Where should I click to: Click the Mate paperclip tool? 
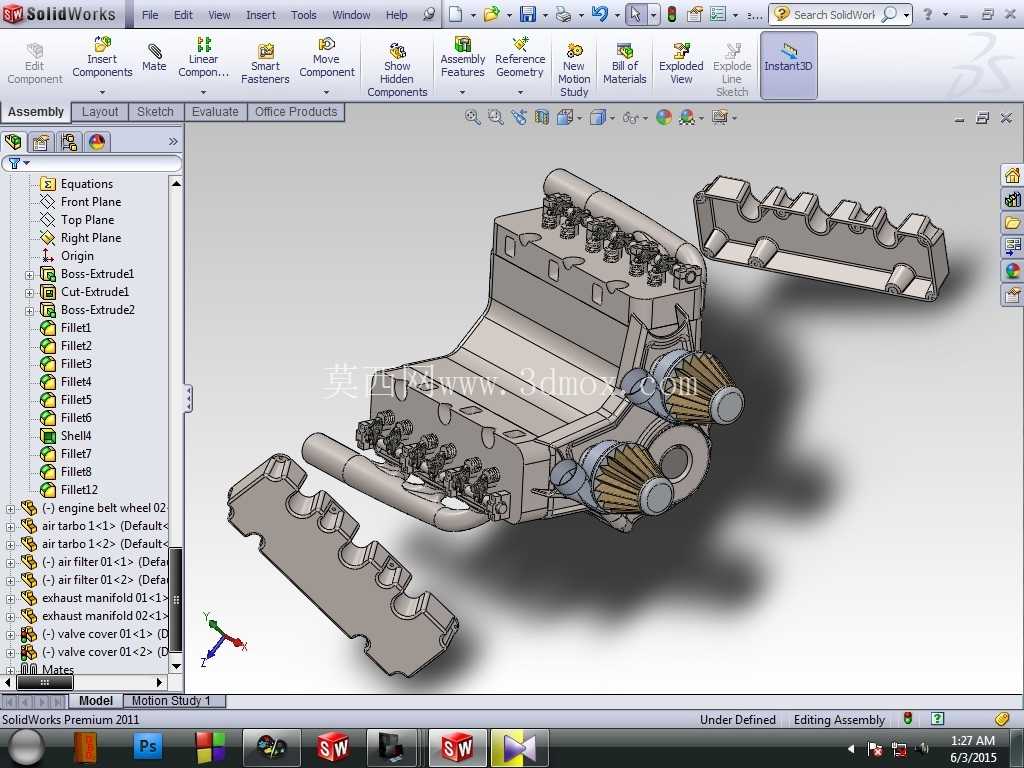click(x=154, y=57)
